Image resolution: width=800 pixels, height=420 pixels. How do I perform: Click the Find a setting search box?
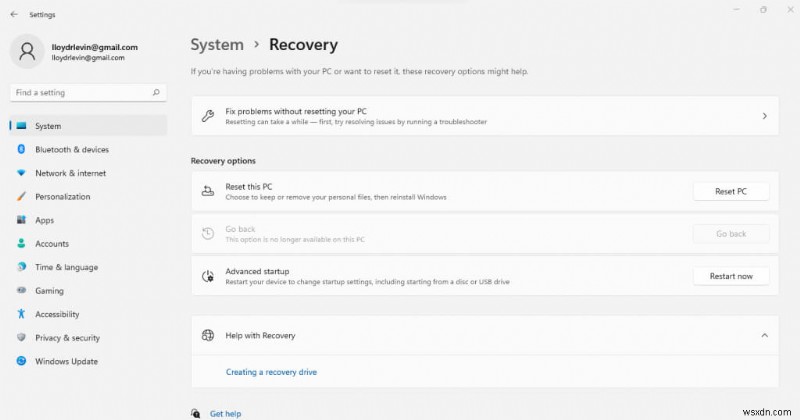pos(88,92)
